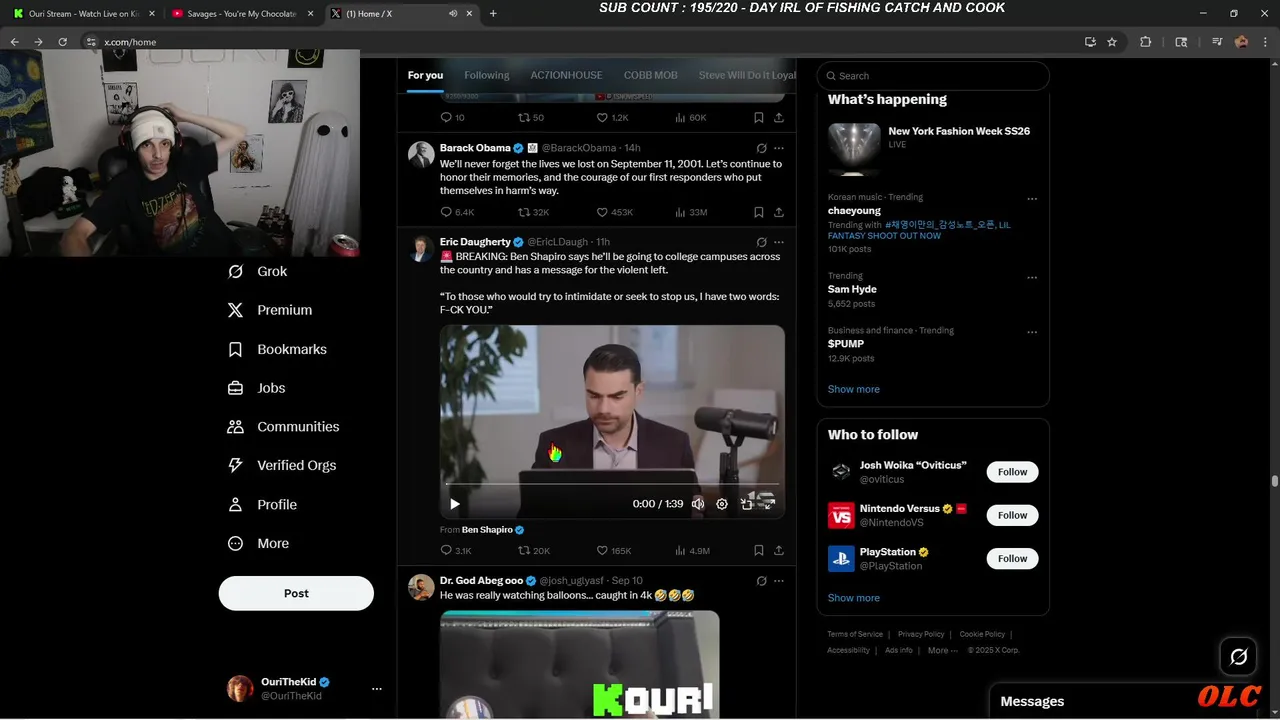Open video settings gear
This screenshot has width=1280, height=720.
pyautogui.click(x=722, y=504)
